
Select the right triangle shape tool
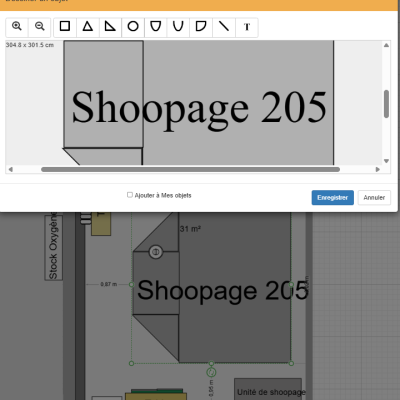[110, 26]
